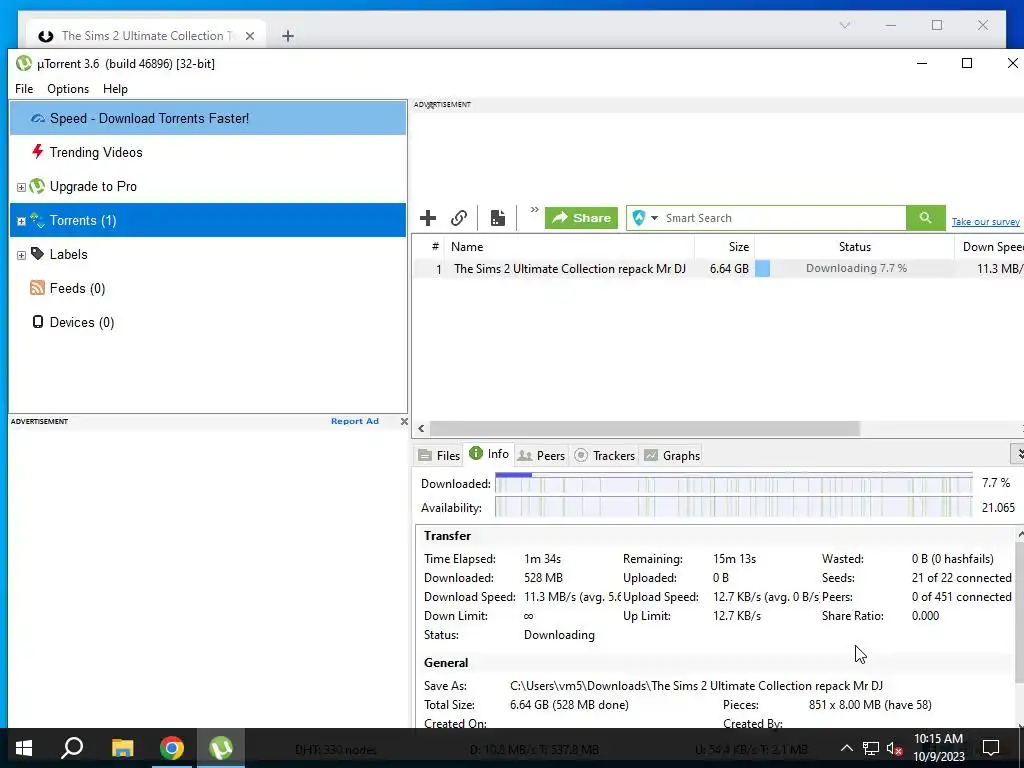Click the µTorrent taskbar icon
Viewport: 1024px width, 768px height.
click(221, 748)
